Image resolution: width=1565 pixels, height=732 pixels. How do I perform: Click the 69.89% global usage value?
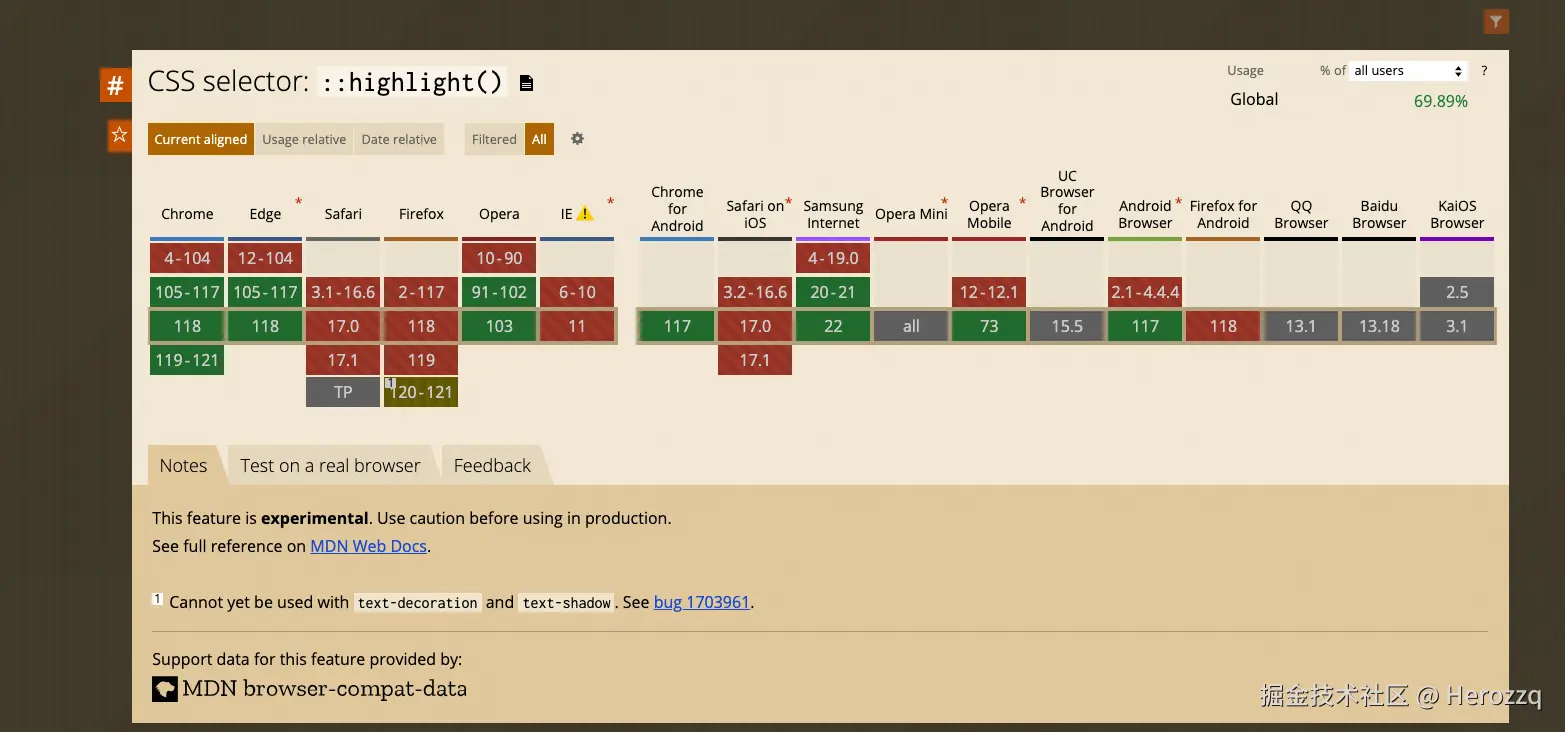coord(1440,101)
